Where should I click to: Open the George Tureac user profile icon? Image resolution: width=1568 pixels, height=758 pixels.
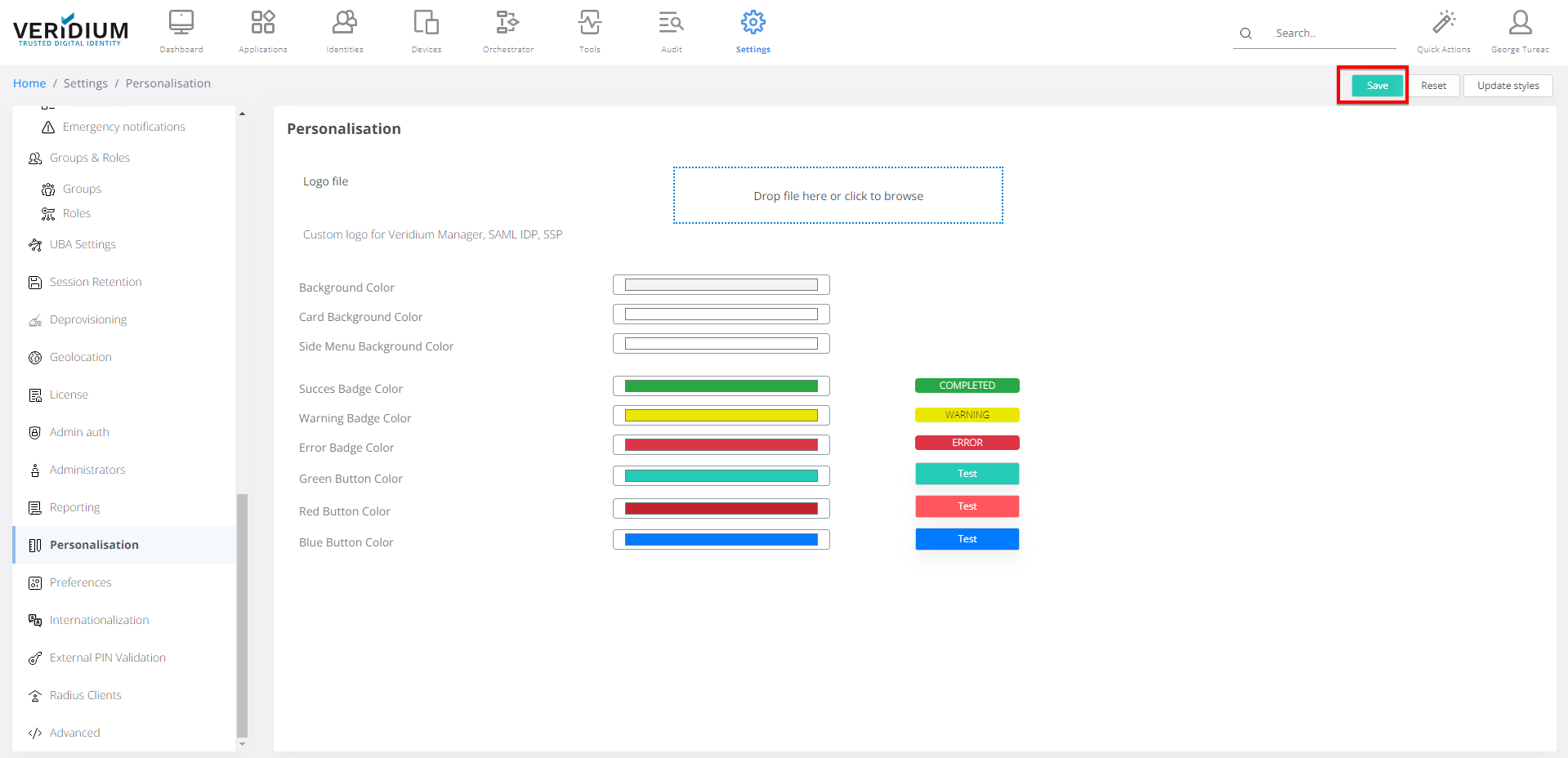1520,23
